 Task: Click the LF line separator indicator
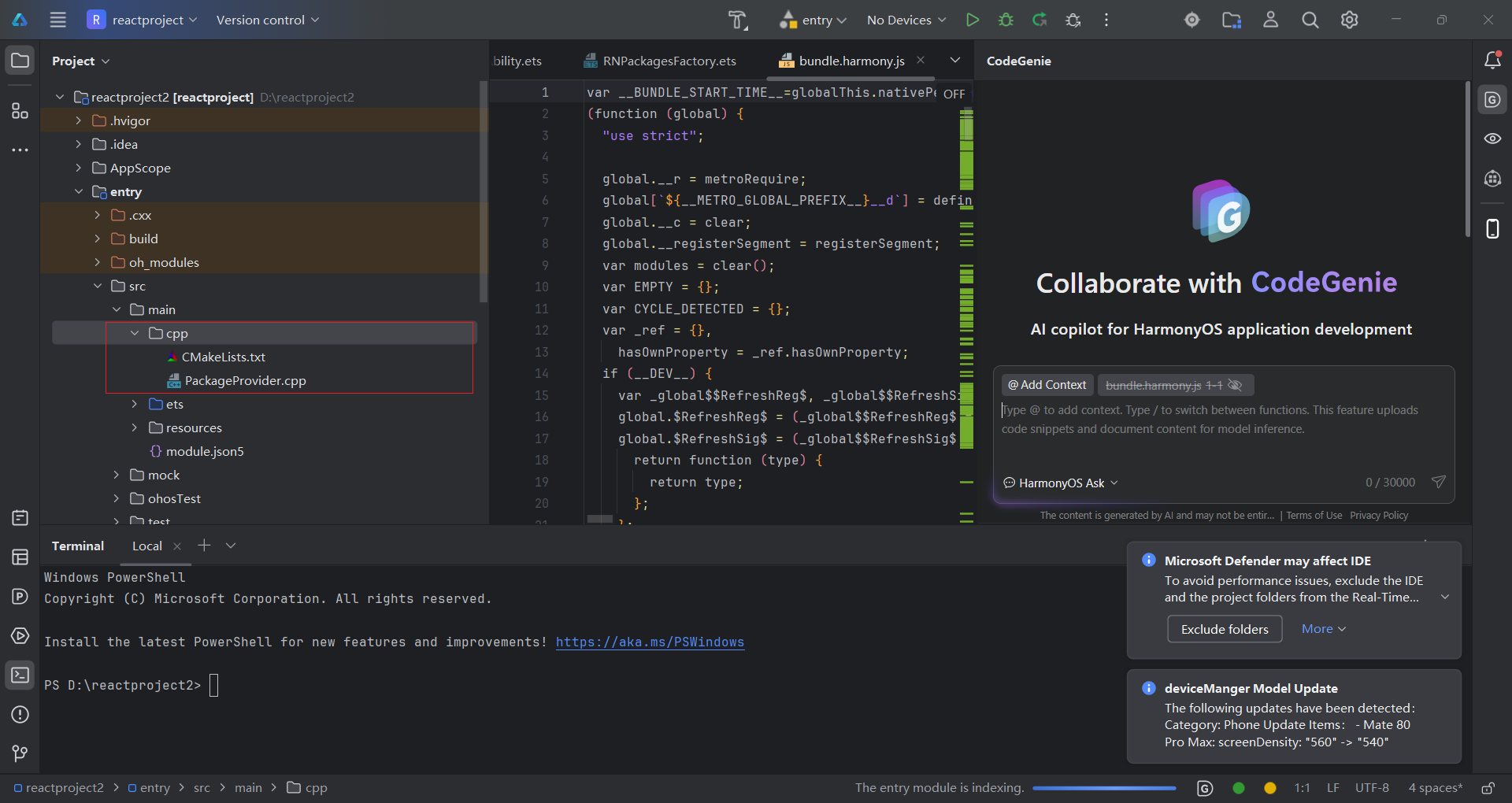pos(1332,788)
